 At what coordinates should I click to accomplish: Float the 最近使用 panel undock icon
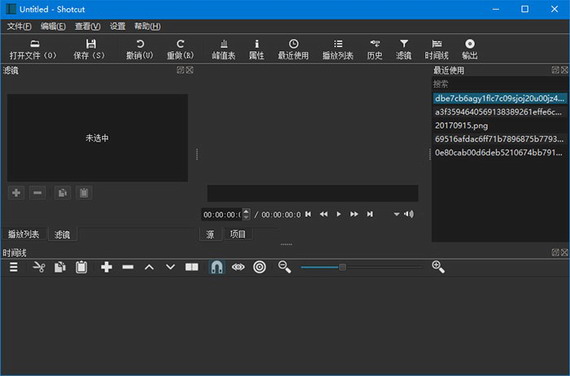click(x=555, y=70)
